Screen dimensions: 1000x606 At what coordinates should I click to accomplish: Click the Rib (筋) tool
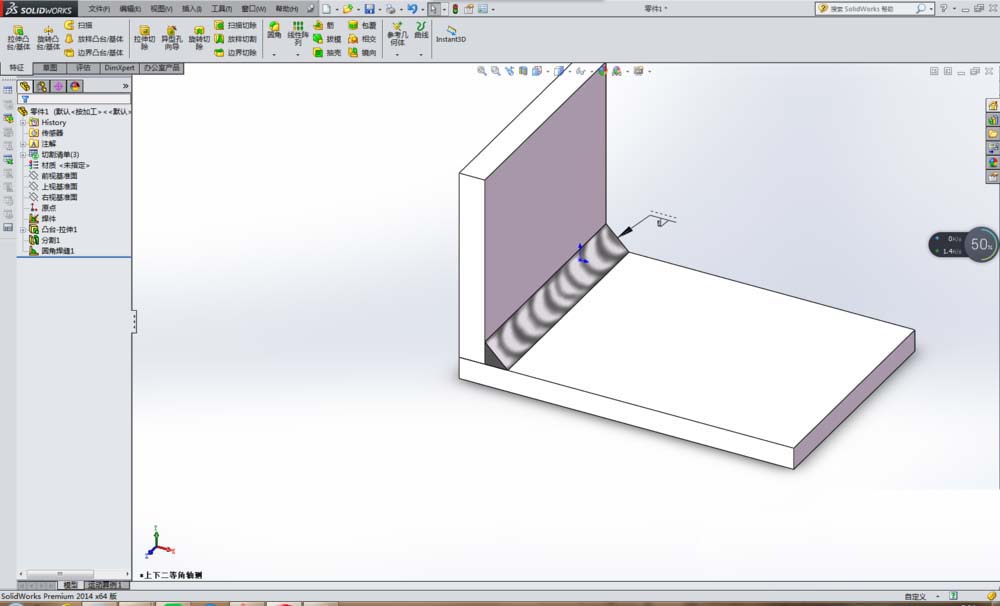(x=324, y=25)
